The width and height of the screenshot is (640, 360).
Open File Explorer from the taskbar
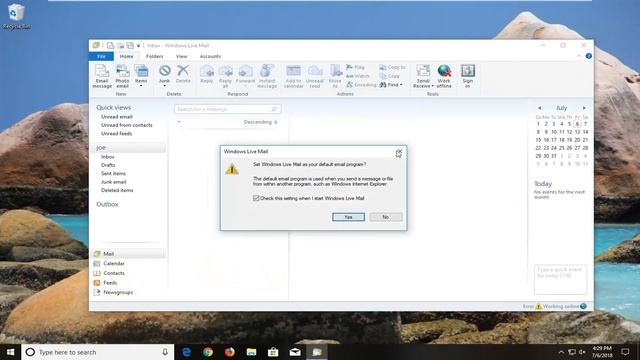251,352
